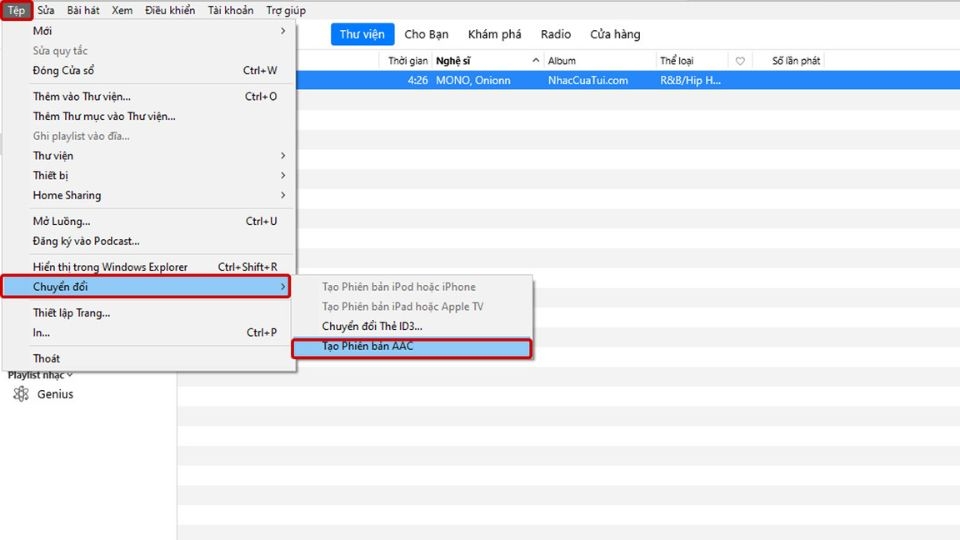Choose Tạo Phiên bản AAC
The height and width of the screenshot is (540, 960).
(412, 347)
